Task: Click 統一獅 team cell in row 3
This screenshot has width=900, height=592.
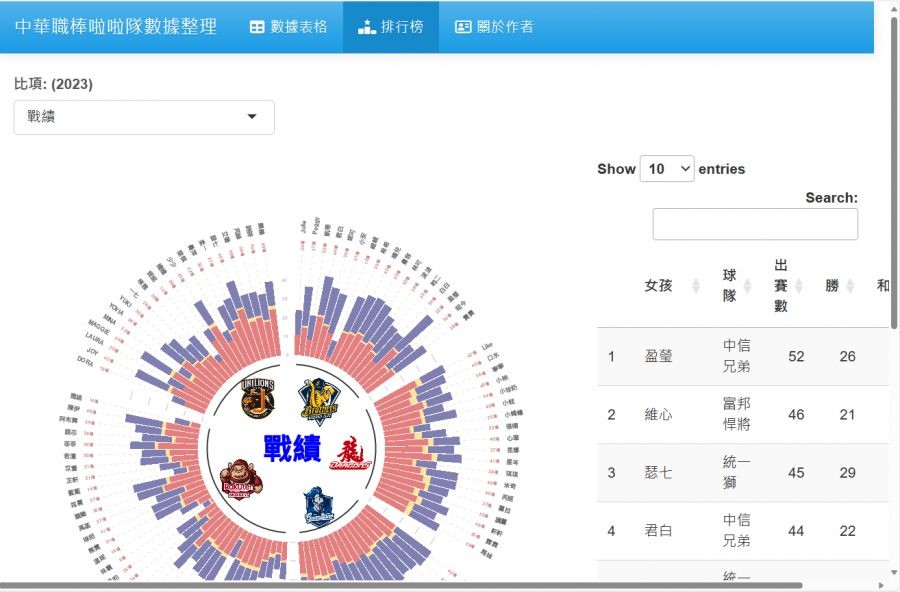Action: click(736, 472)
